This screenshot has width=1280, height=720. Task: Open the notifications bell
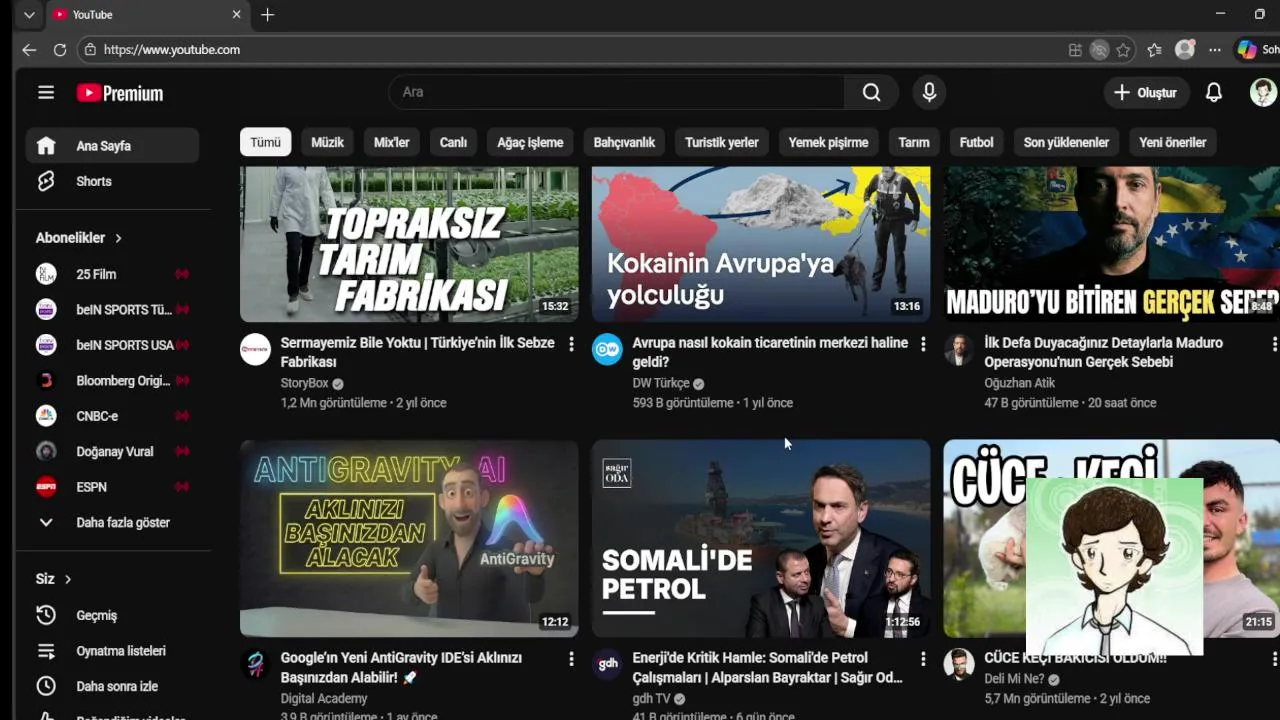(x=1213, y=92)
